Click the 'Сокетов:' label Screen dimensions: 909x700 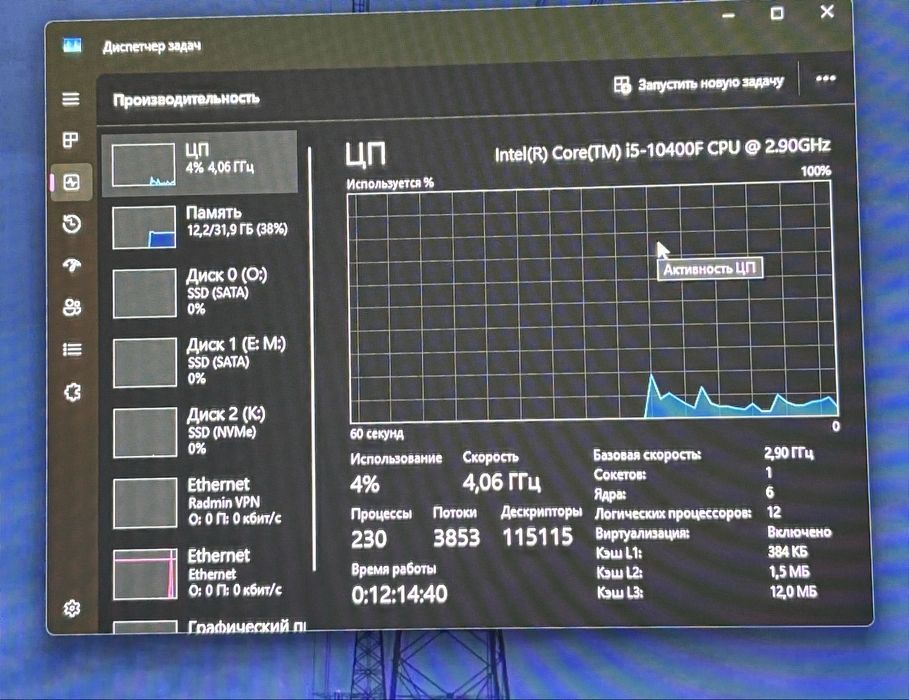click(620, 475)
